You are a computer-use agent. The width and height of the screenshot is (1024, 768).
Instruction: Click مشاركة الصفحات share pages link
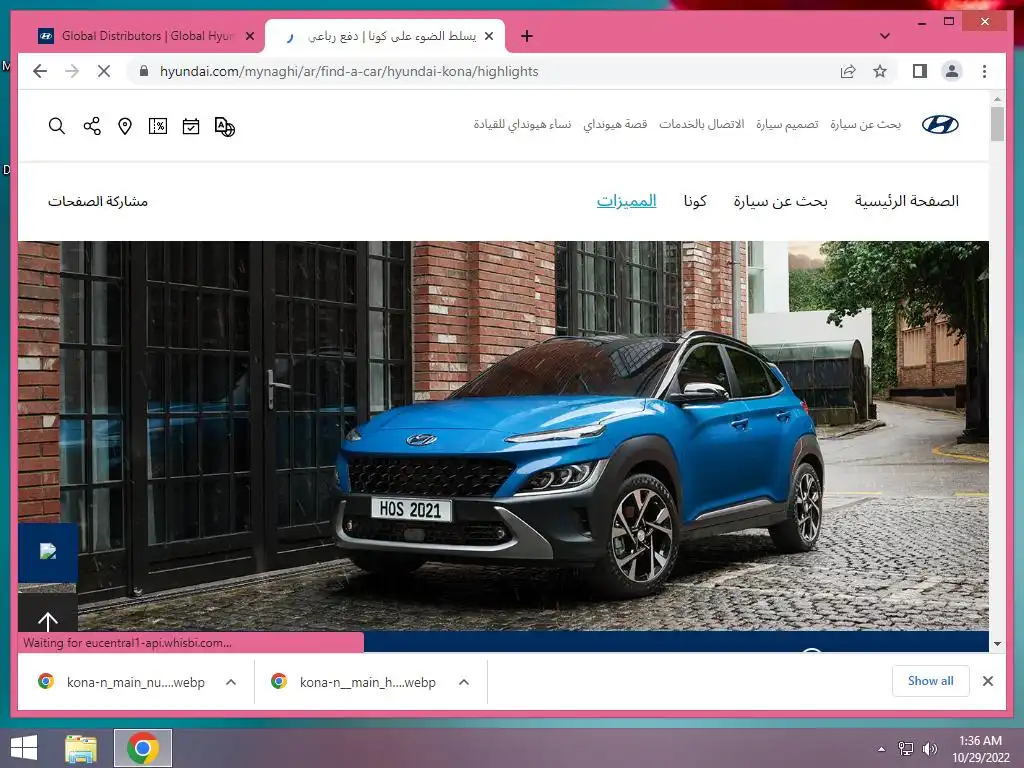pyautogui.click(x=98, y=201)
